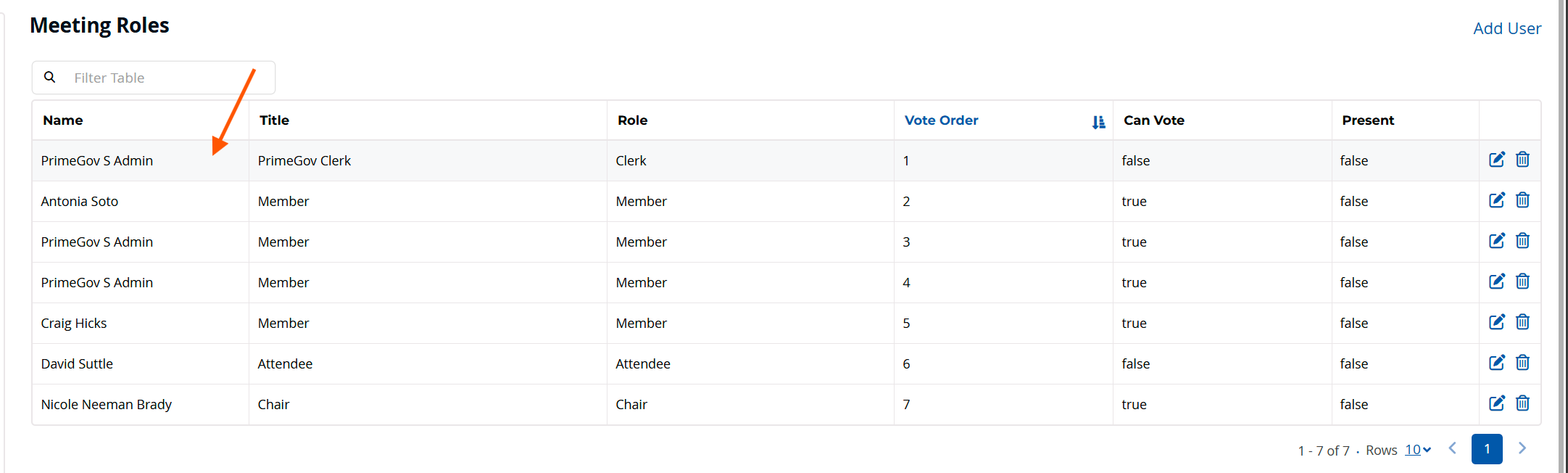Viewport: 1568px width, 473px height.
Task: Edit Nicole Neeman Brady's chair entry
Action: pos(1497,403)
